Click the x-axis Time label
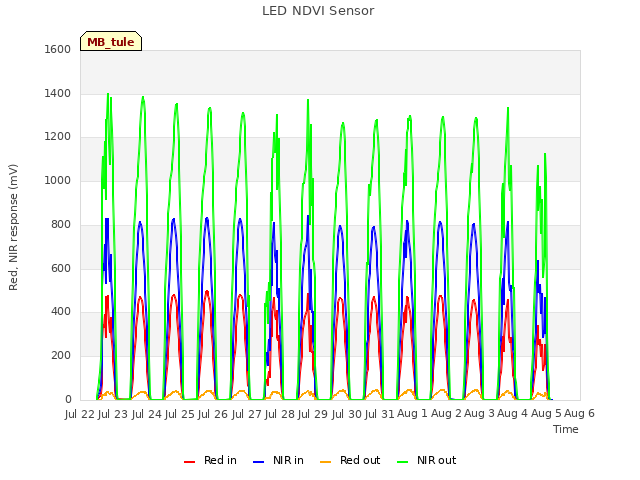Viewport: 640px width, 480px height. [565, 429]
